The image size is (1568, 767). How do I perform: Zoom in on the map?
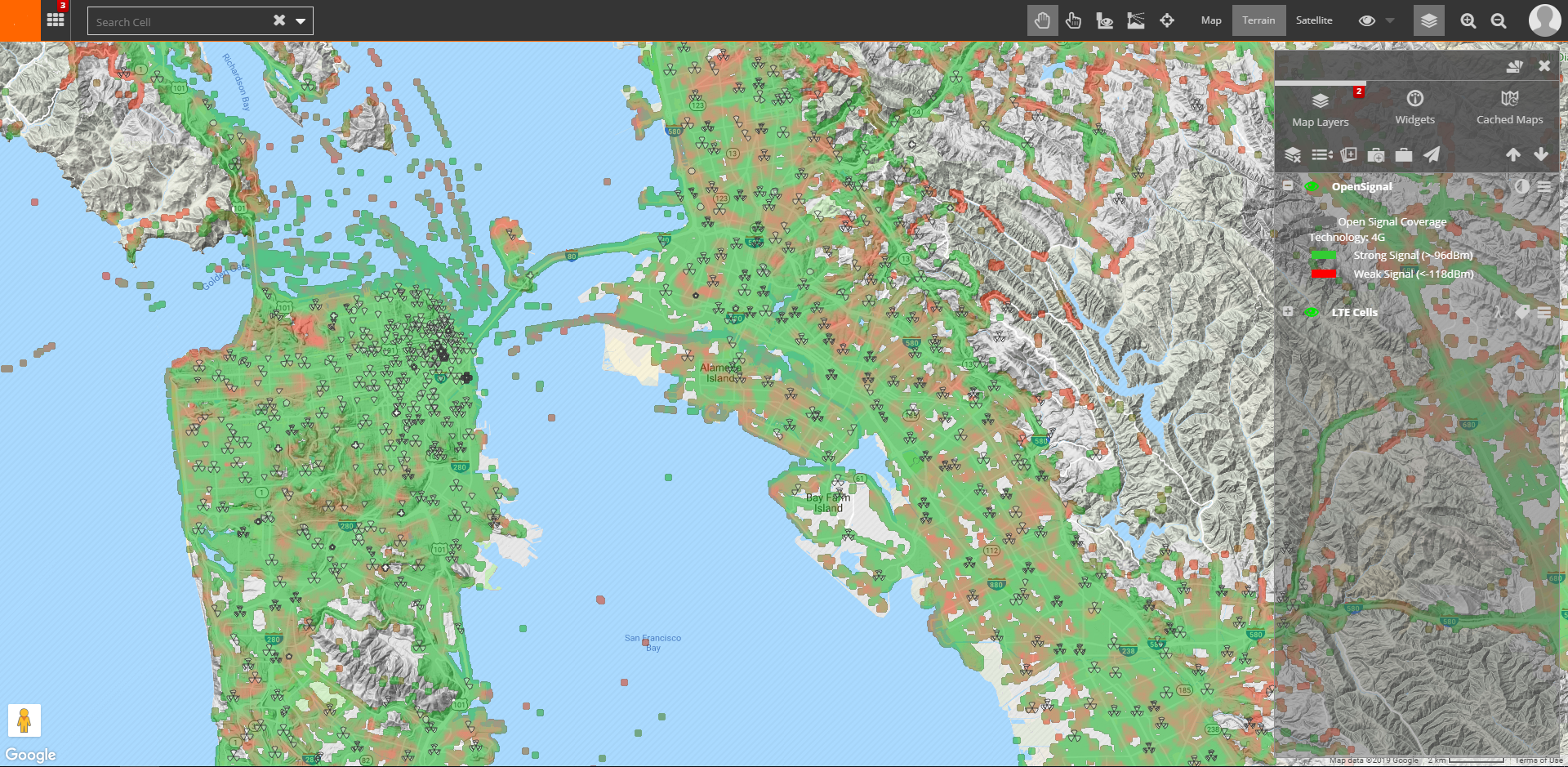1468,21
